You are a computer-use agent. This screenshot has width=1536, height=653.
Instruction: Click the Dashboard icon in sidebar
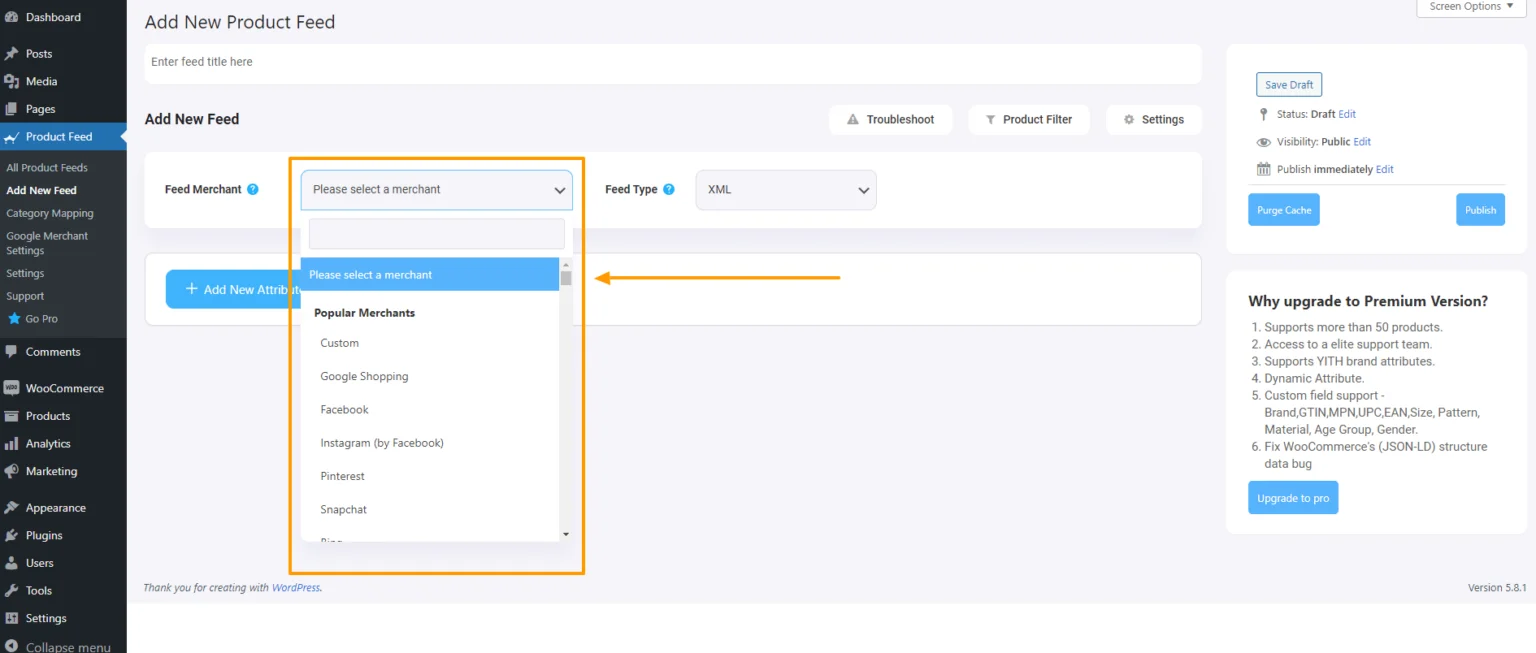click(12, 17)
